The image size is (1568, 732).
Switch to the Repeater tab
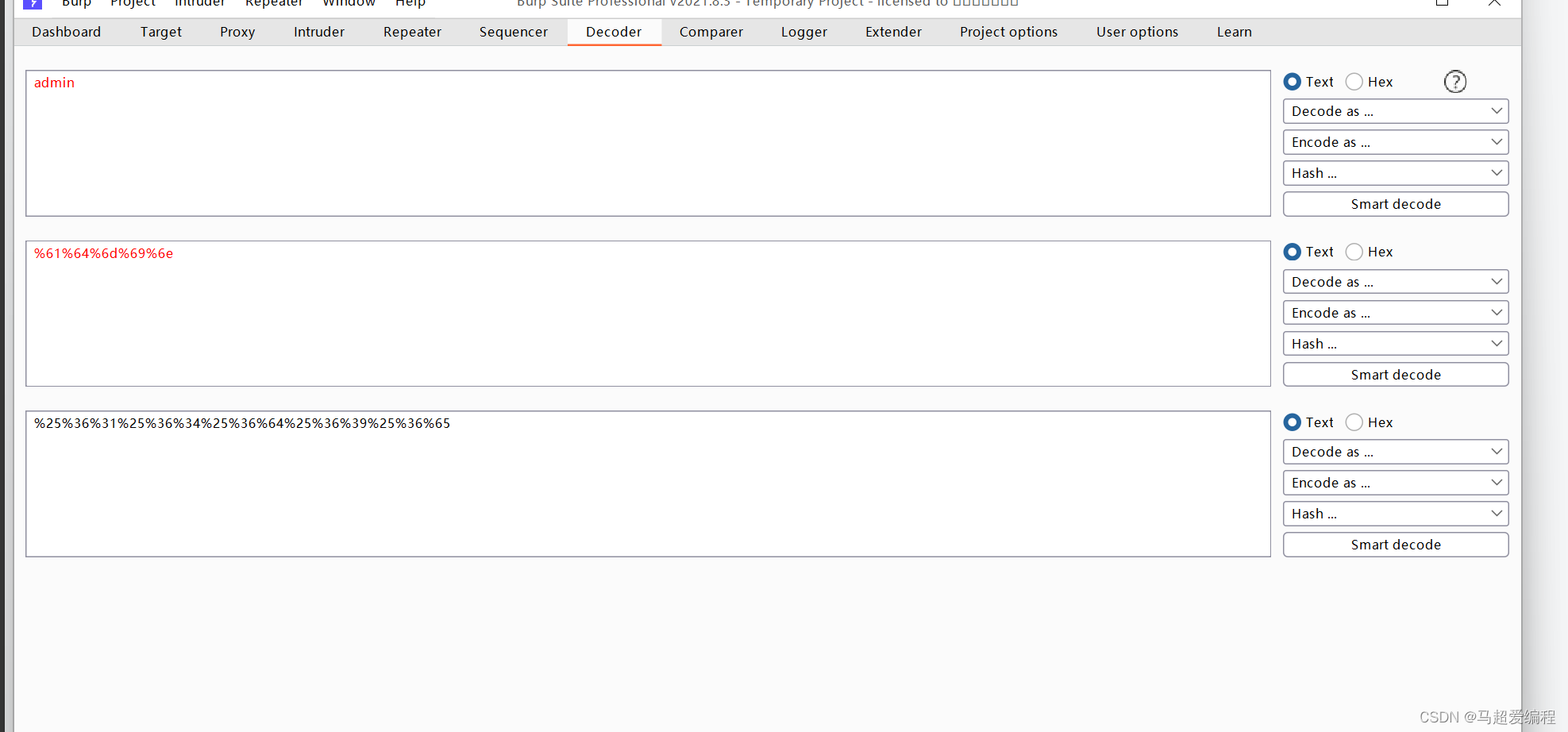412,32
